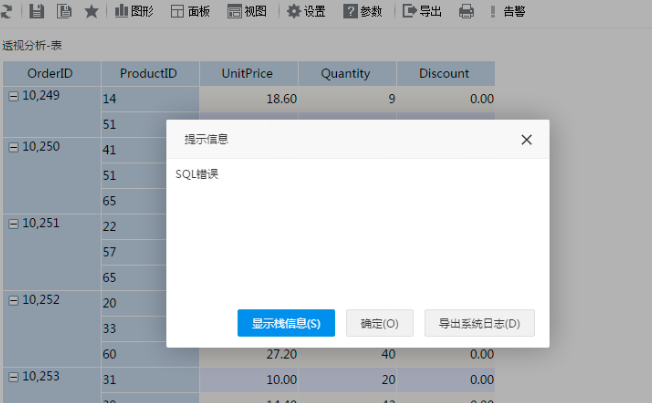Image resolution: width=652 pixels, height=403 pixels.
Task: Click 显示栈信息(S) button
Action: [x=286, y=323]
